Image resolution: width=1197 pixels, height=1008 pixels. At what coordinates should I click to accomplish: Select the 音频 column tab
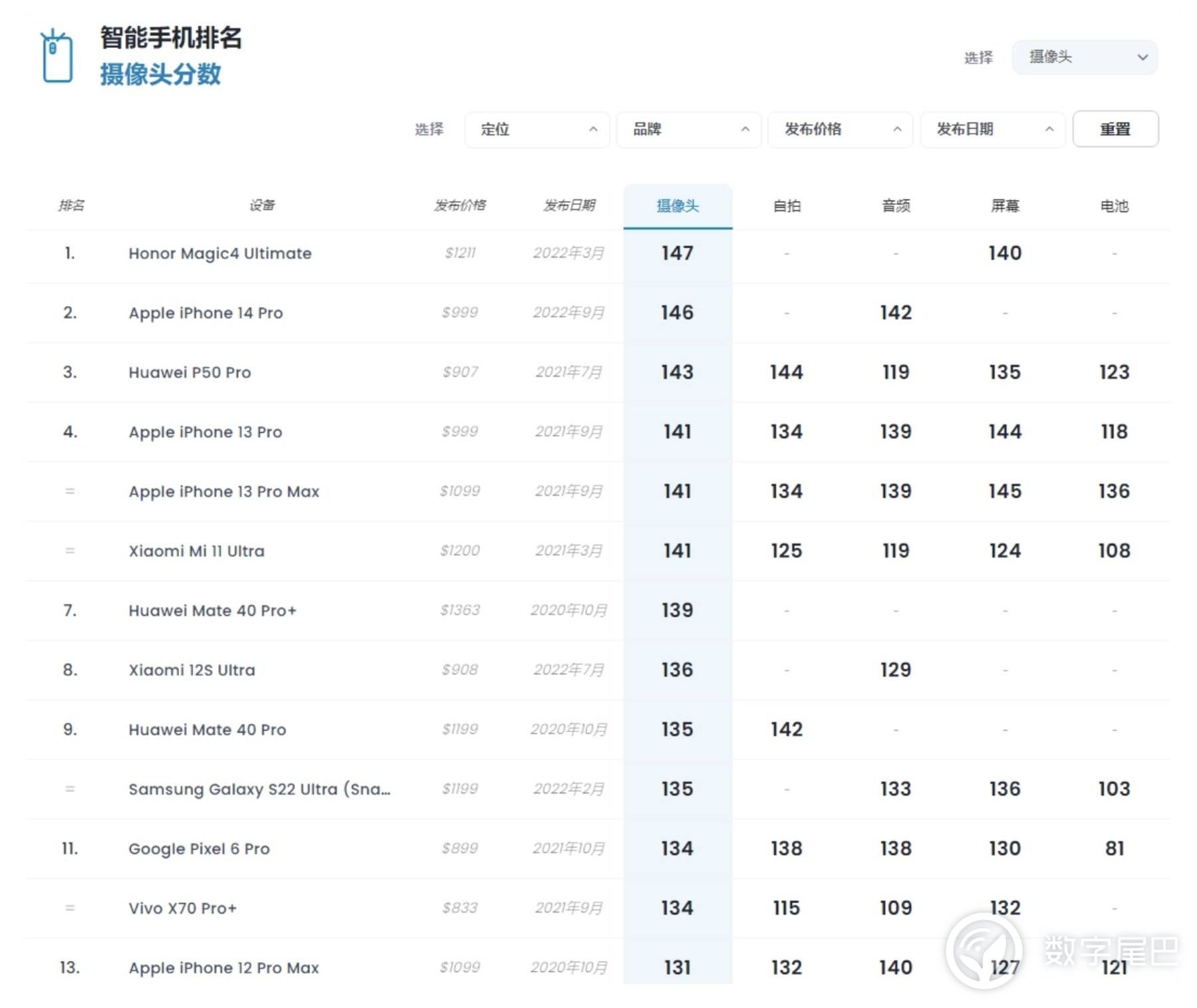(x=896, y=206)
